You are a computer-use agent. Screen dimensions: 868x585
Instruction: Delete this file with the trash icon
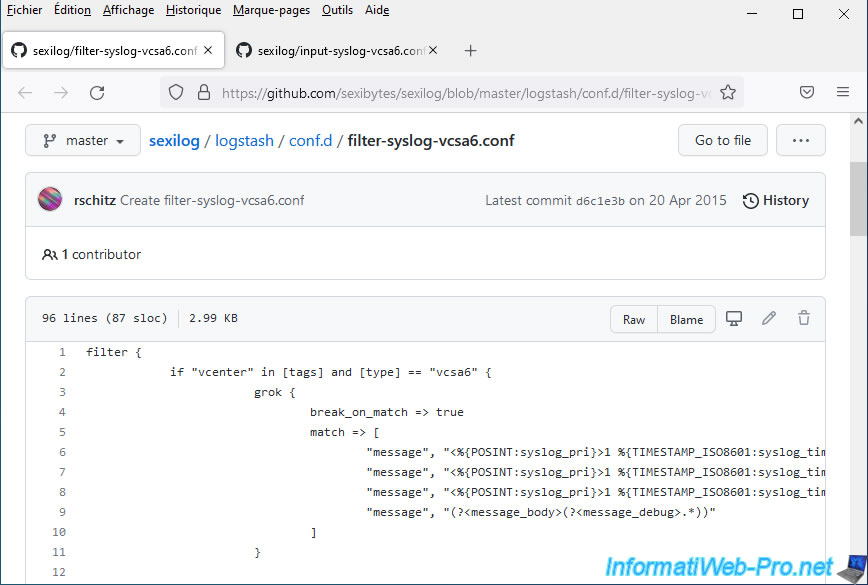tap(804, 318)
